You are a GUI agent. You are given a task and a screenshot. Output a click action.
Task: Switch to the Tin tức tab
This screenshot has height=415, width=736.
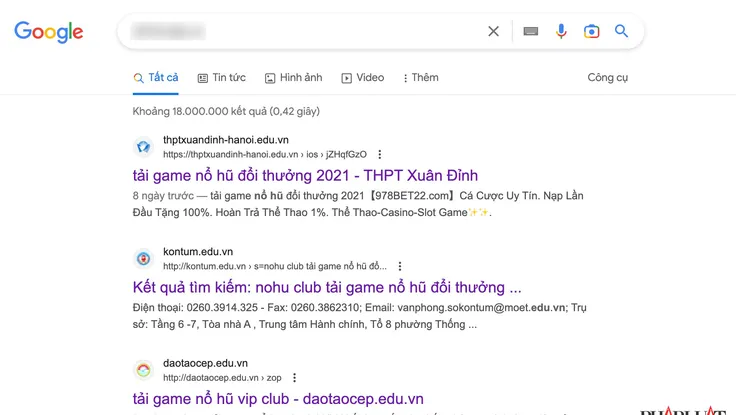tap(222, 78)
